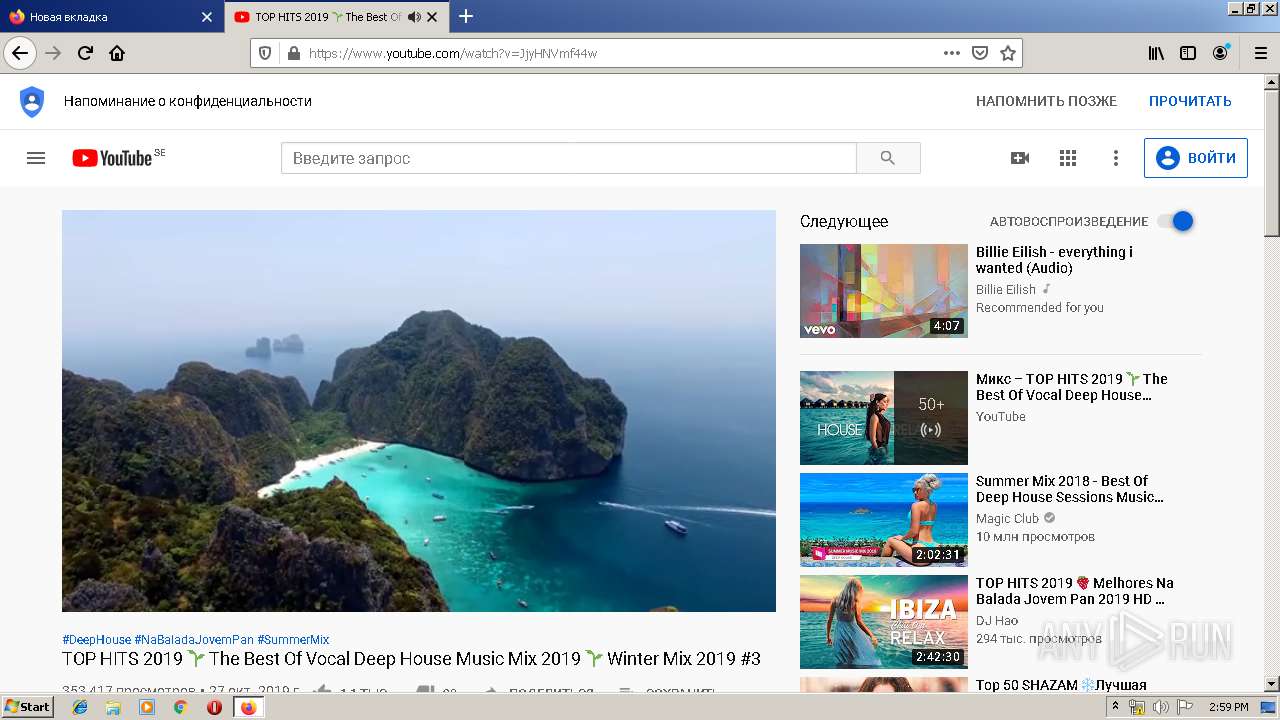Click the tracking protection shield icon
Screen dimensions: 1280x720
(x=265, y=53)
